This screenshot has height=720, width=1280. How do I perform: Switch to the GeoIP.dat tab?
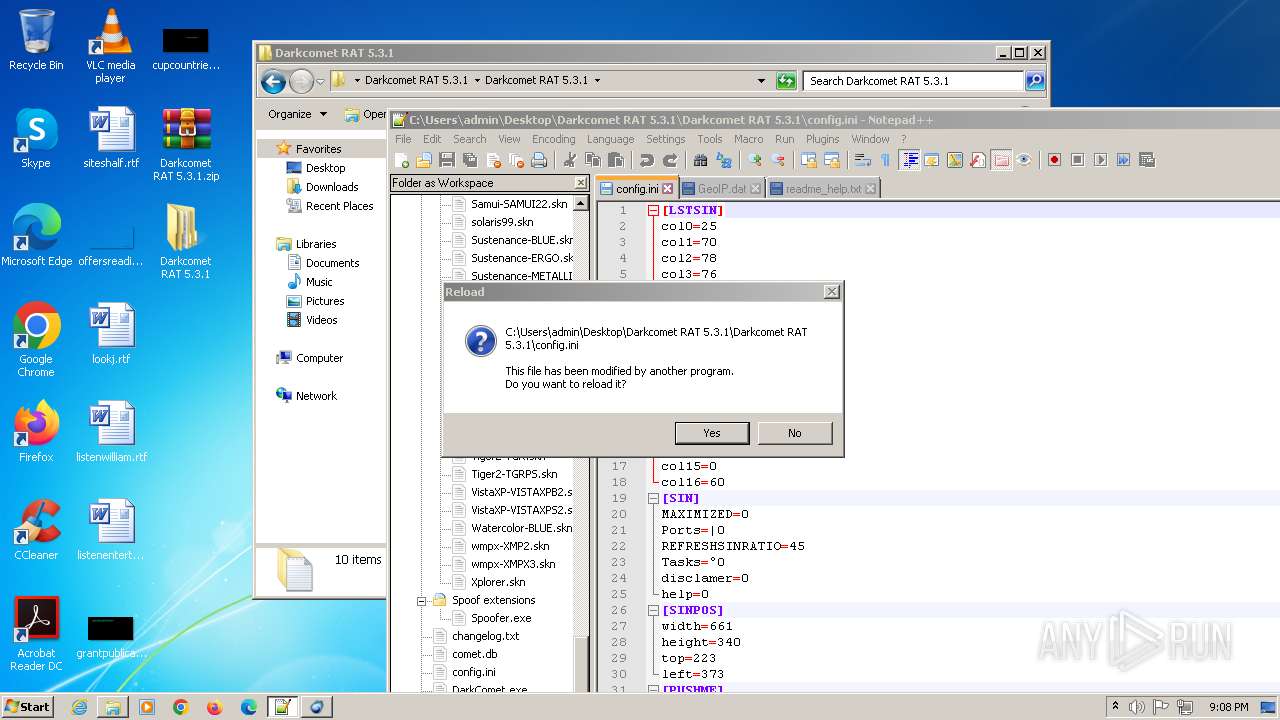[x=721, y=189]
